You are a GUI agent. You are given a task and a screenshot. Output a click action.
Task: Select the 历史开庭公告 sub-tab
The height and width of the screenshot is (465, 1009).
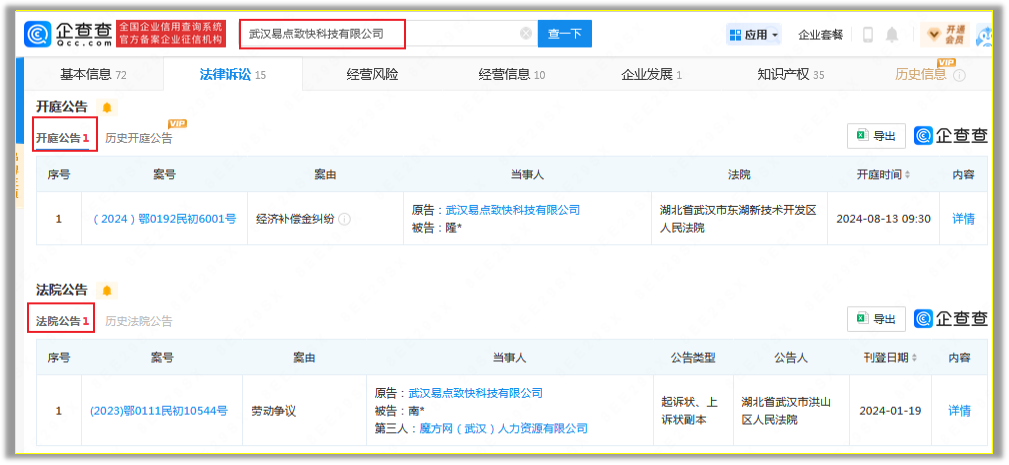pyautogui.click(x=139, y=138)
